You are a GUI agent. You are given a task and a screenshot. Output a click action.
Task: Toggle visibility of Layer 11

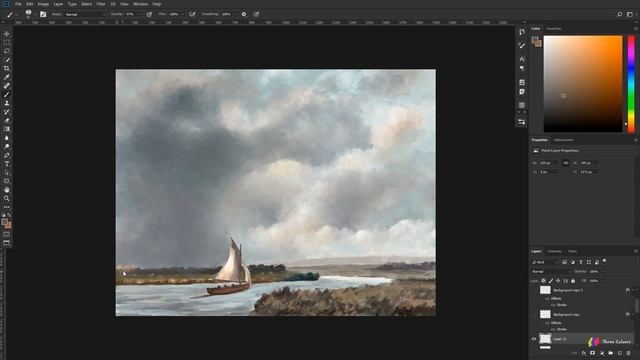point(533,339)
